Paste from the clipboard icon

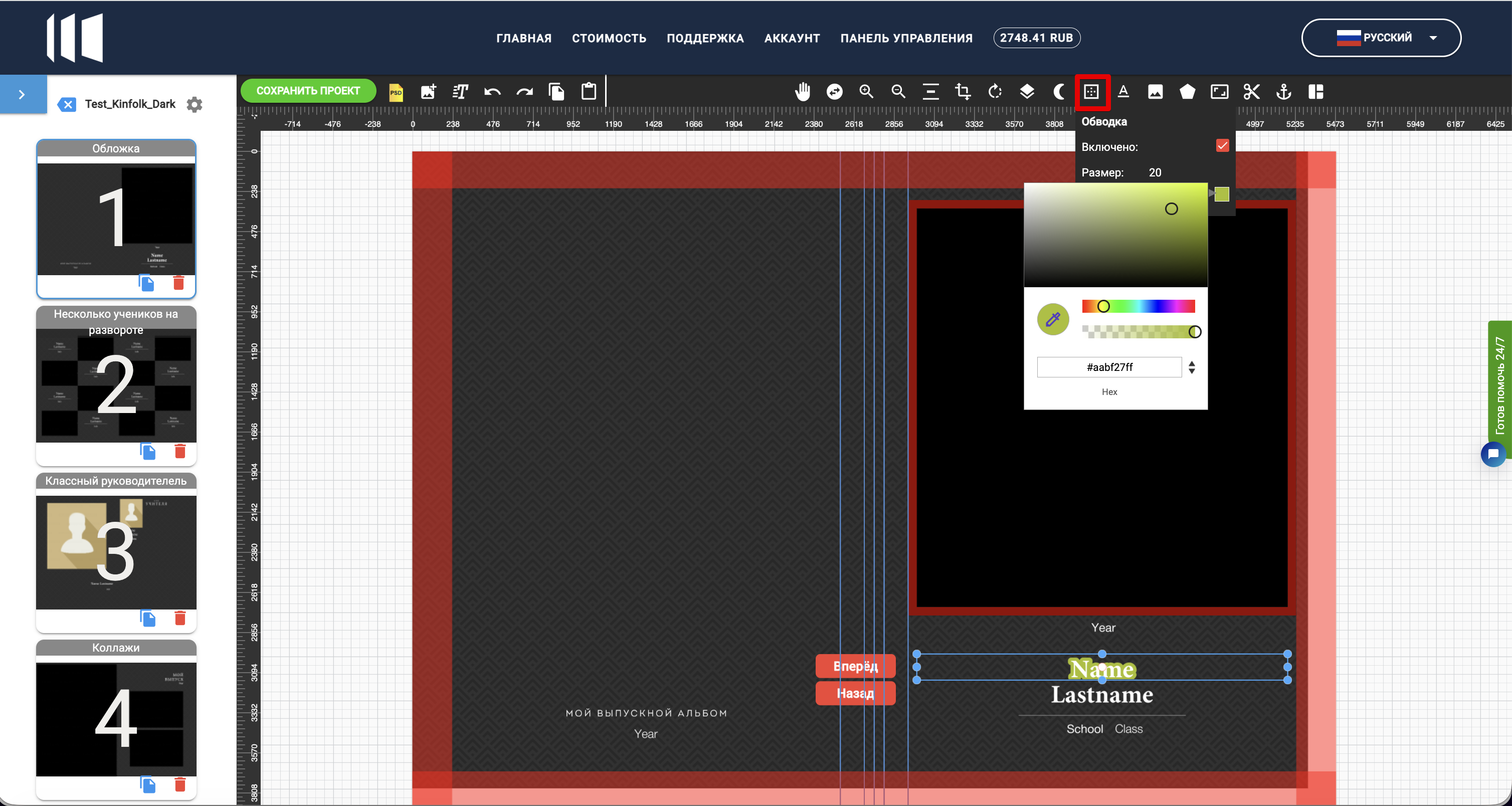(x=589, y=92)
